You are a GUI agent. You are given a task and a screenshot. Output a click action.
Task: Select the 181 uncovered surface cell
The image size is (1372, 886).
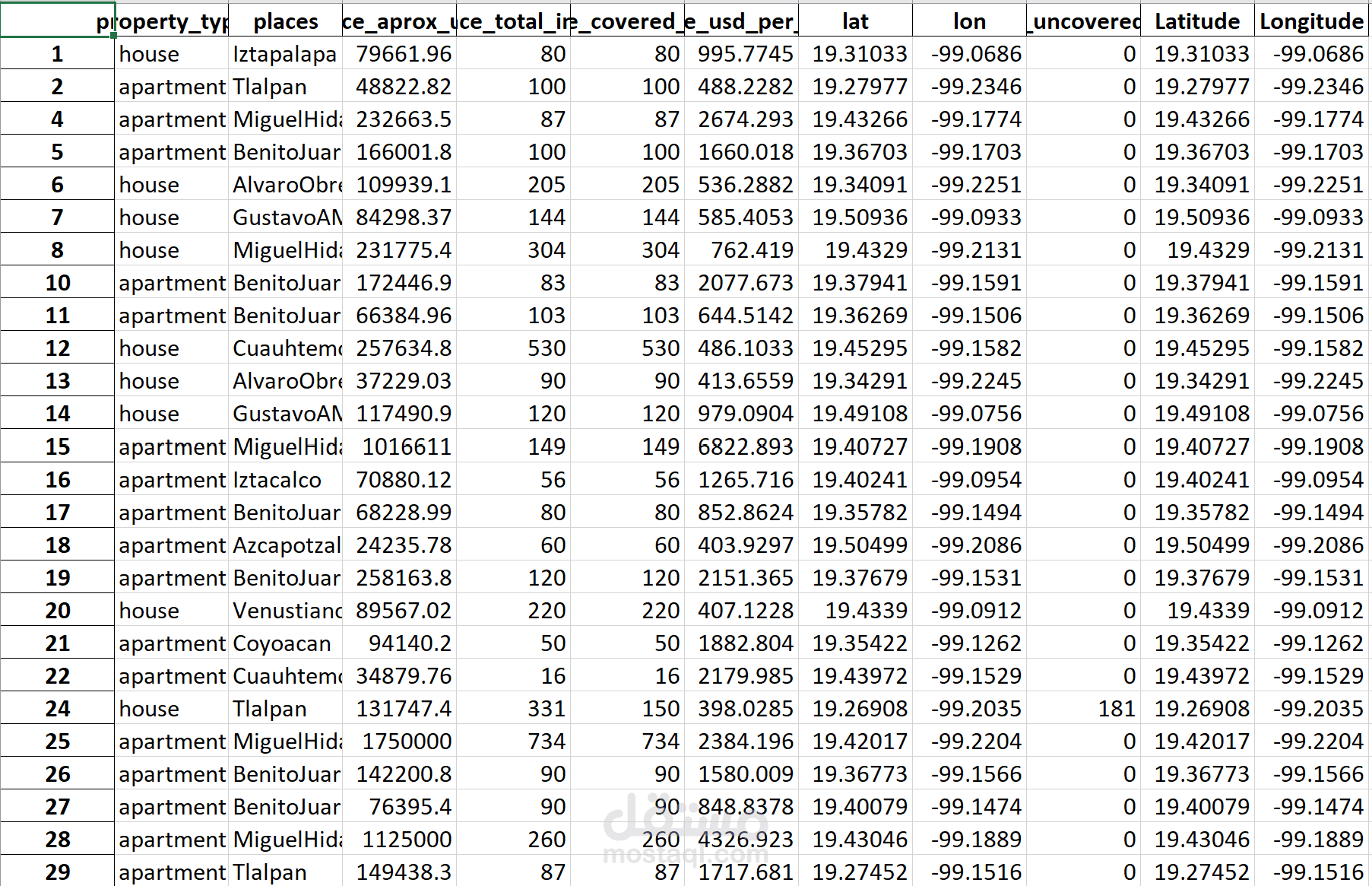[x=1083, y=708]
